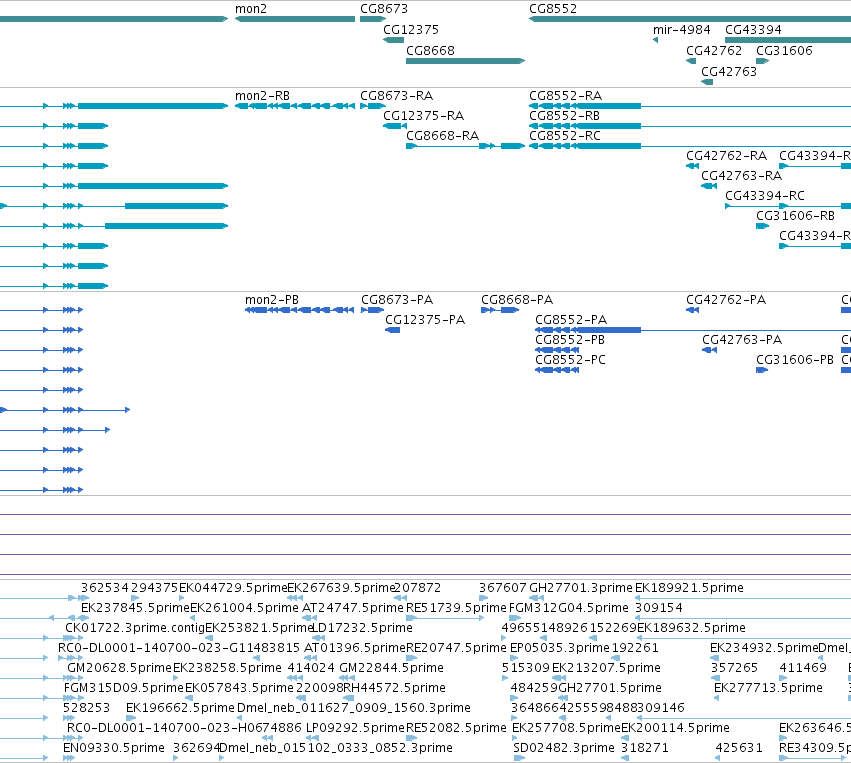Select the 528253 EST label
The width and height of the screenshot is (851, 763).
point(86,708)
